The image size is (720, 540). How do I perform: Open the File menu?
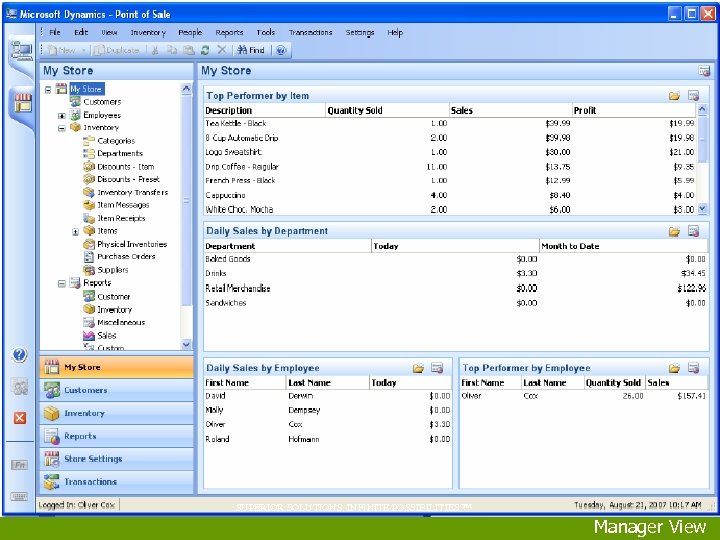(55, 32)
